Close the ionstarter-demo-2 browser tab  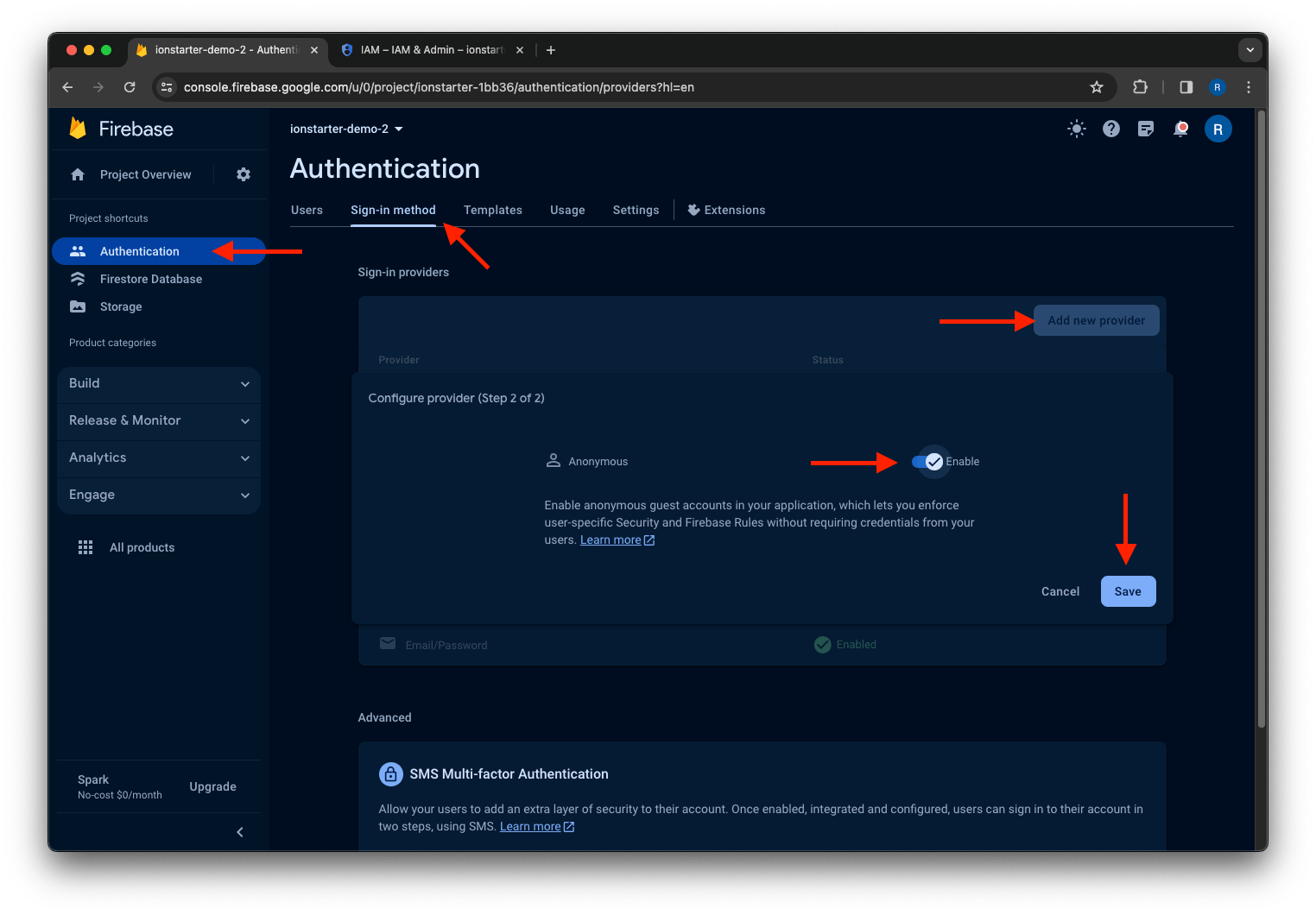click(x=314, y=50)
